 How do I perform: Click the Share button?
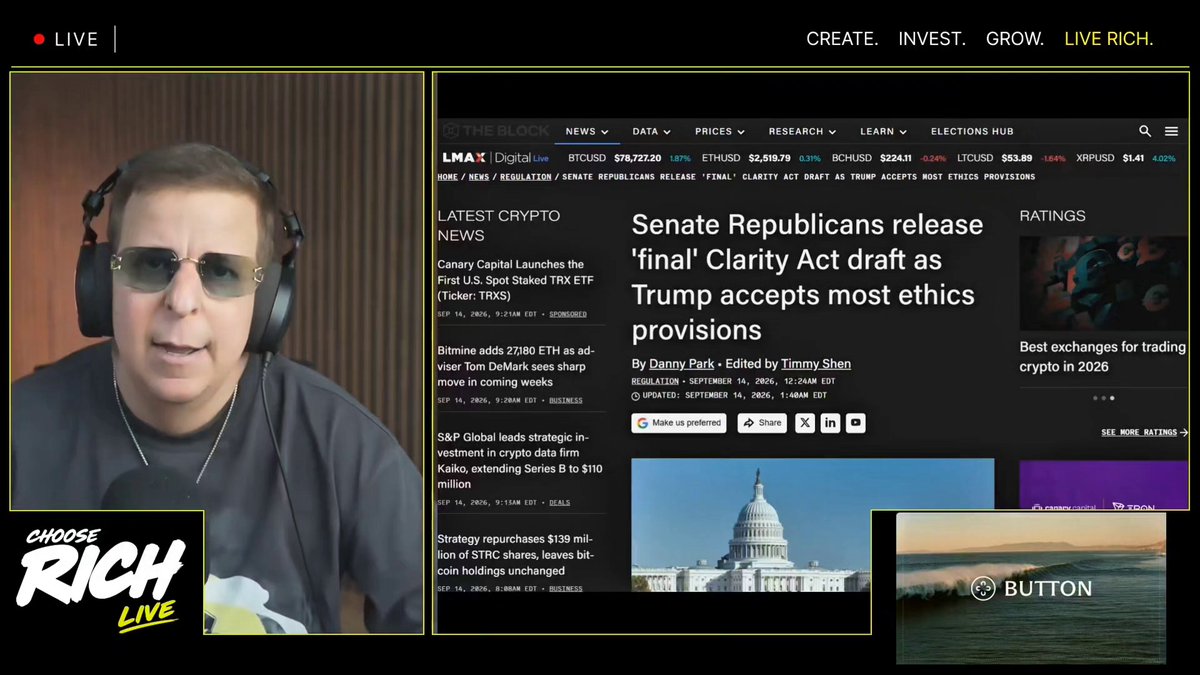(x=762, y=423)
